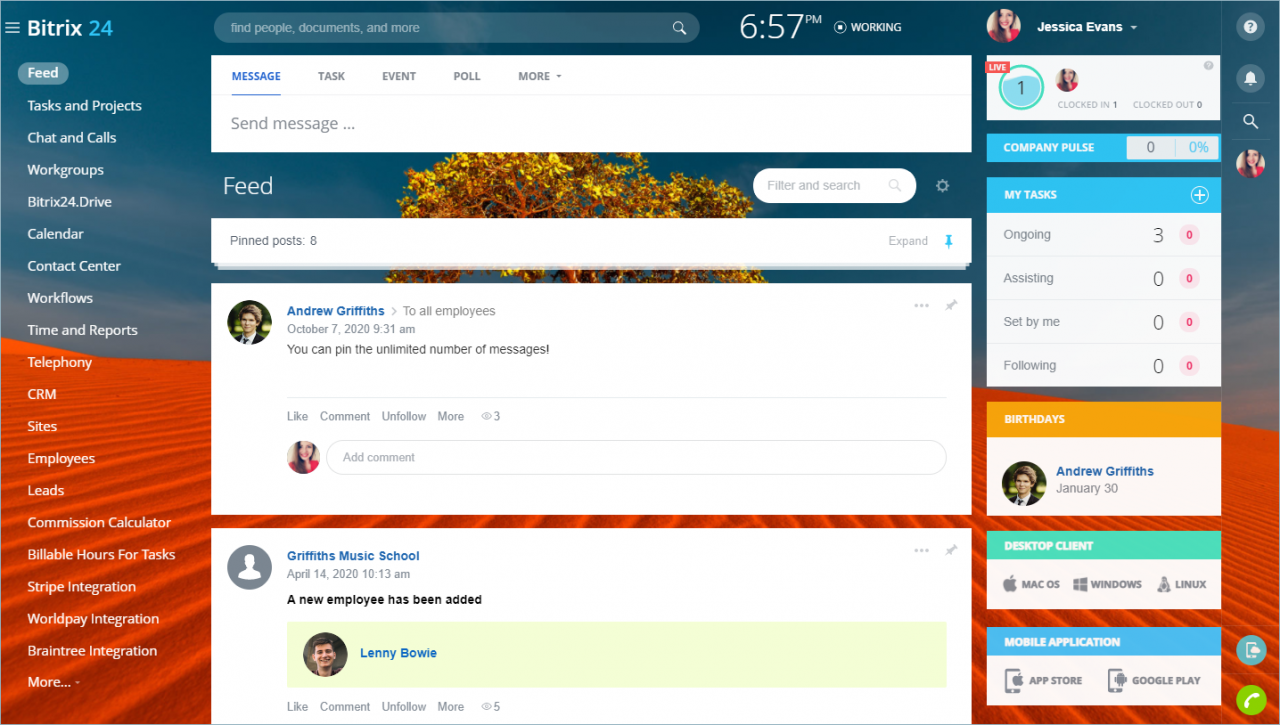Open three-dots menu on Andrew Griffiths' post
This screenshot has width=1280, height=725.
(921, 305)
